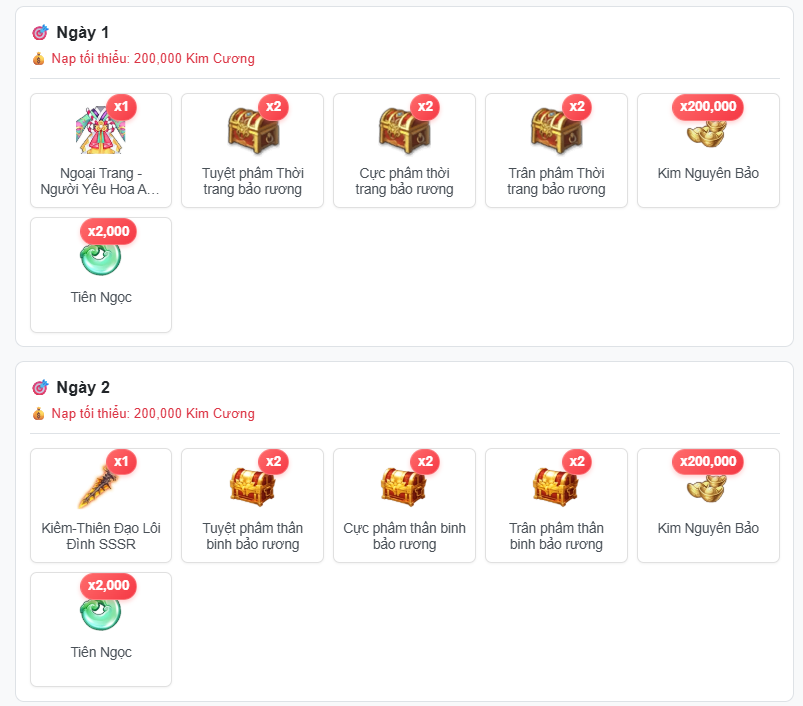Open the Trân phẩm Thời trang bảo rương chest
Viewport: 803px width, 706px height.
[556, 130]
